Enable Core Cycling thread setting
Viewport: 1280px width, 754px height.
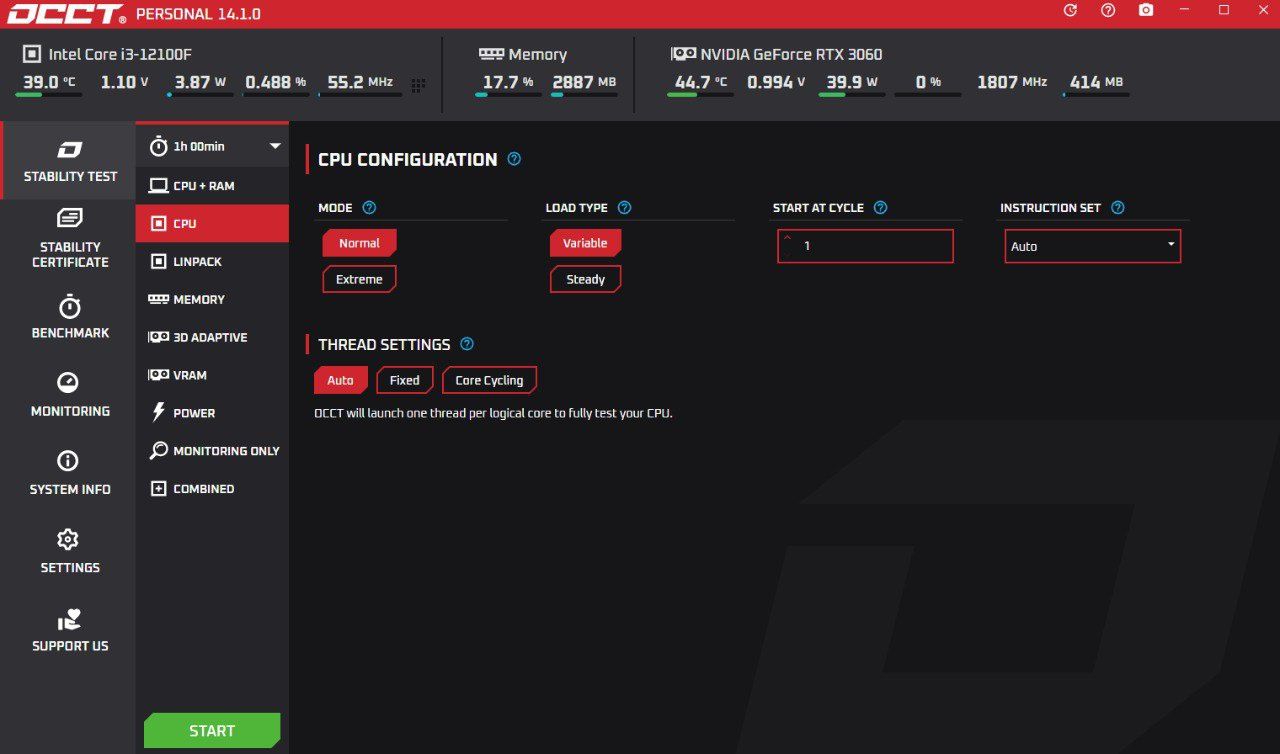[489, 380]
